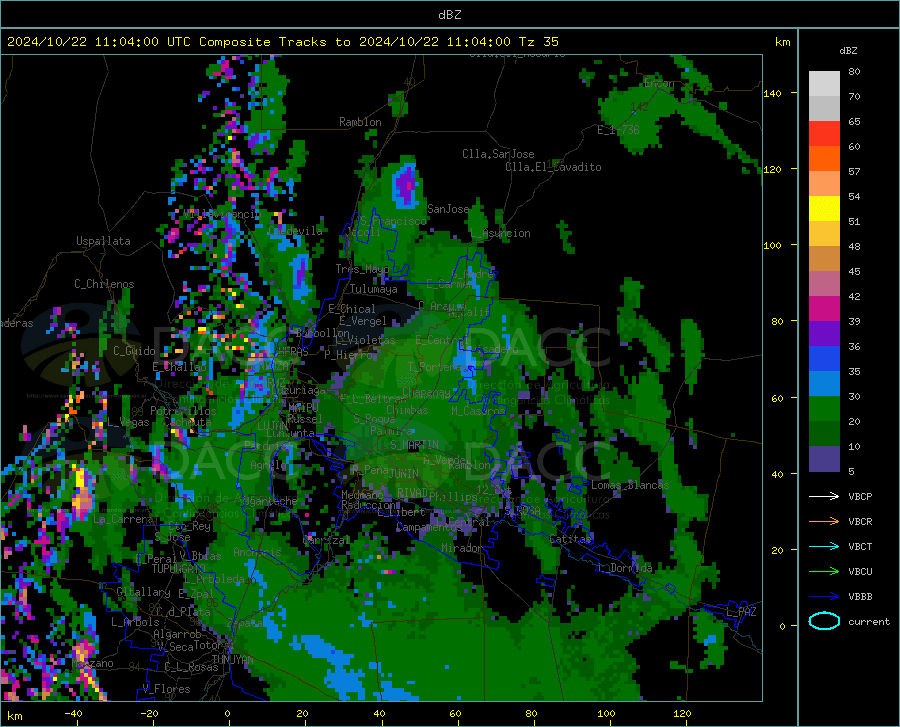Click the 'Tulumaya' map label

(373, 290)
